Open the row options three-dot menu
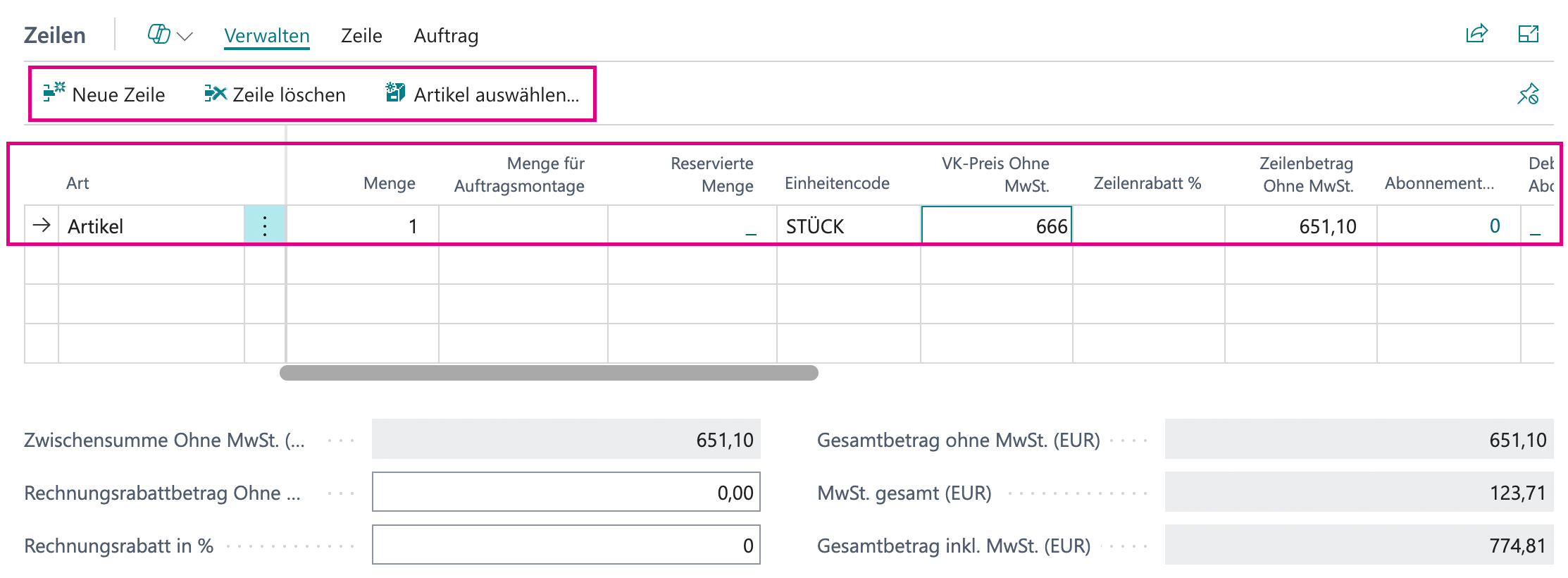Screen dimensions: 1568x578 tap(265, 226)
